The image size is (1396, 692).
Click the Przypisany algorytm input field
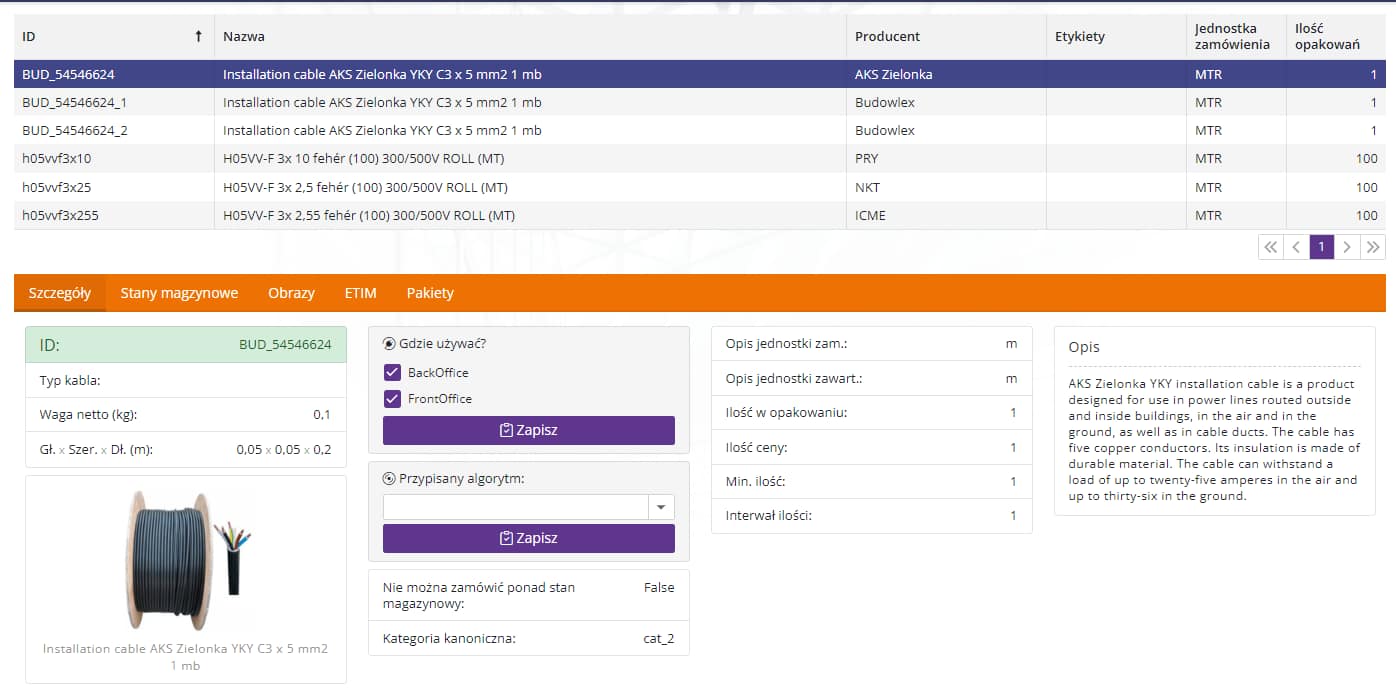tap(515, 507)
